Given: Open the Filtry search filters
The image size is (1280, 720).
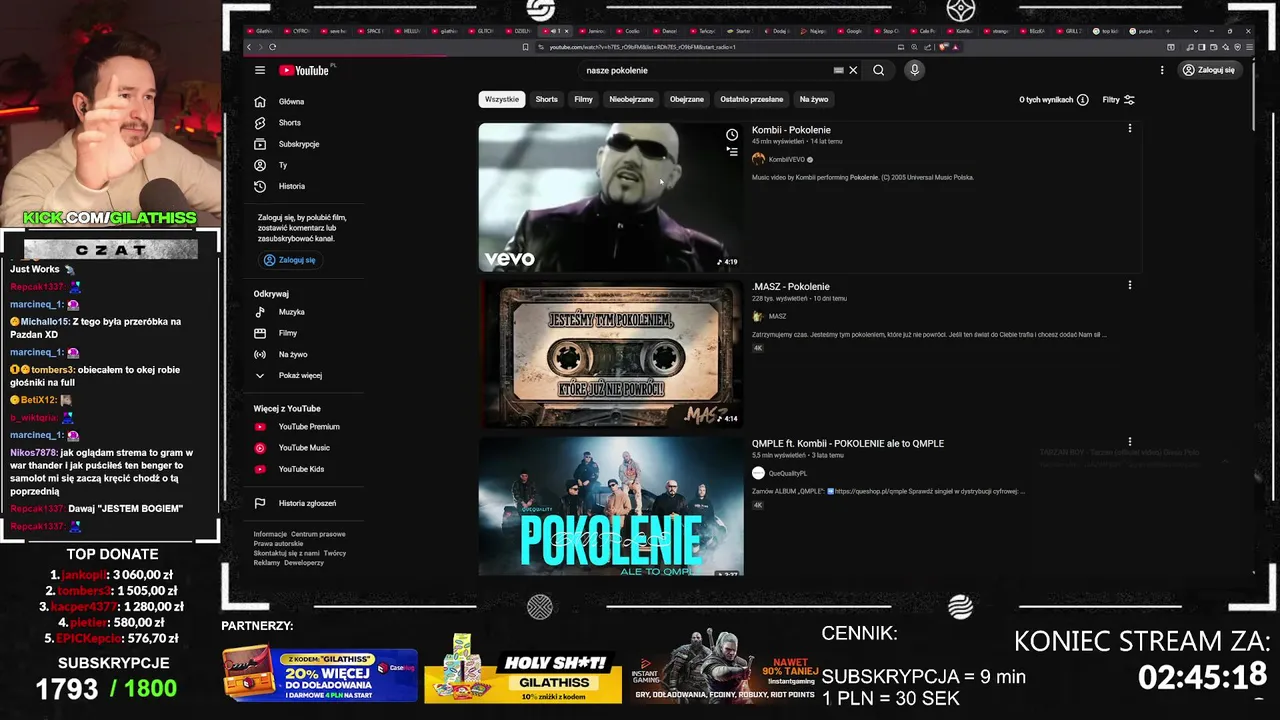Looking at the screenshot, I should coord(1118,100).
